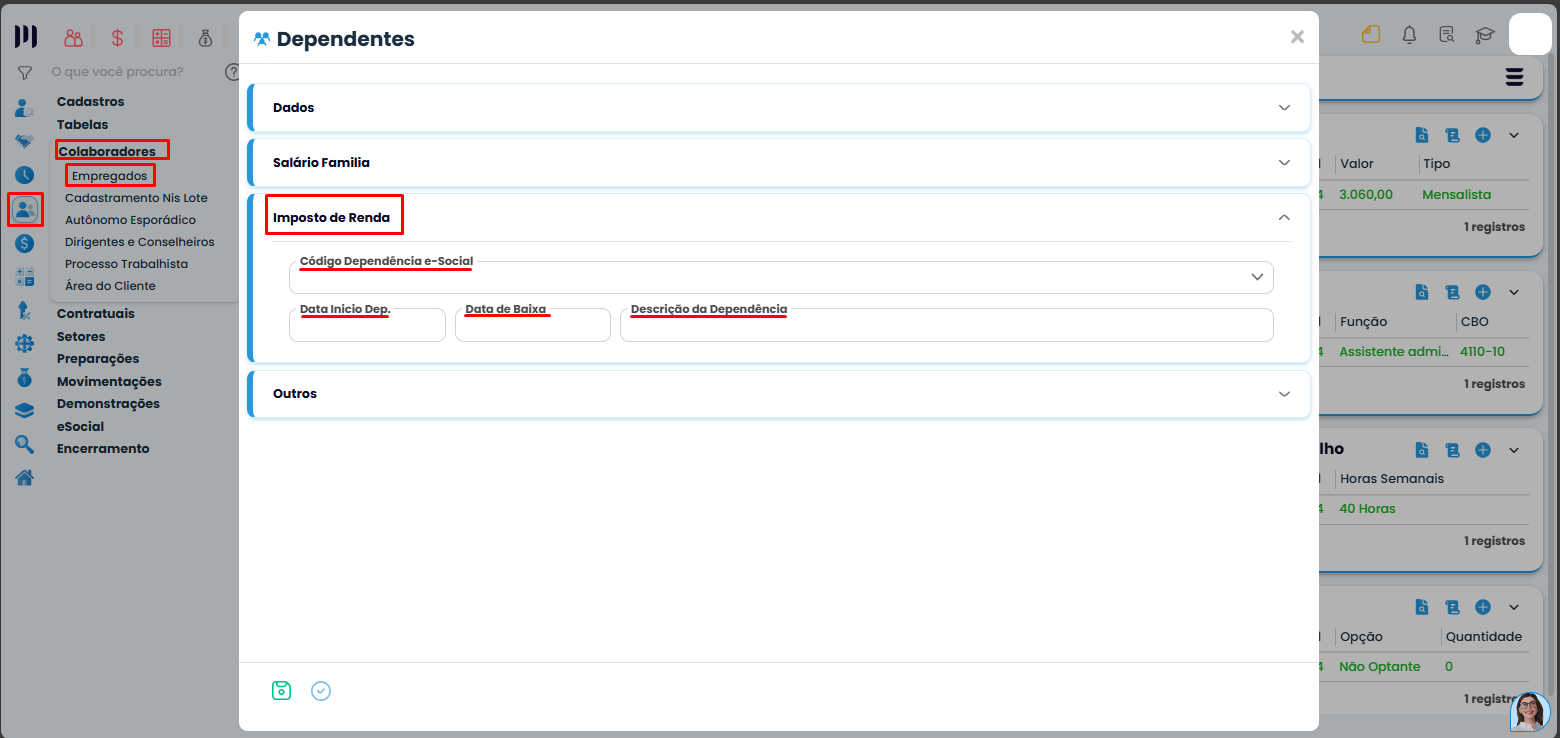Click the '40 Horas' value

coord(1367,509)
